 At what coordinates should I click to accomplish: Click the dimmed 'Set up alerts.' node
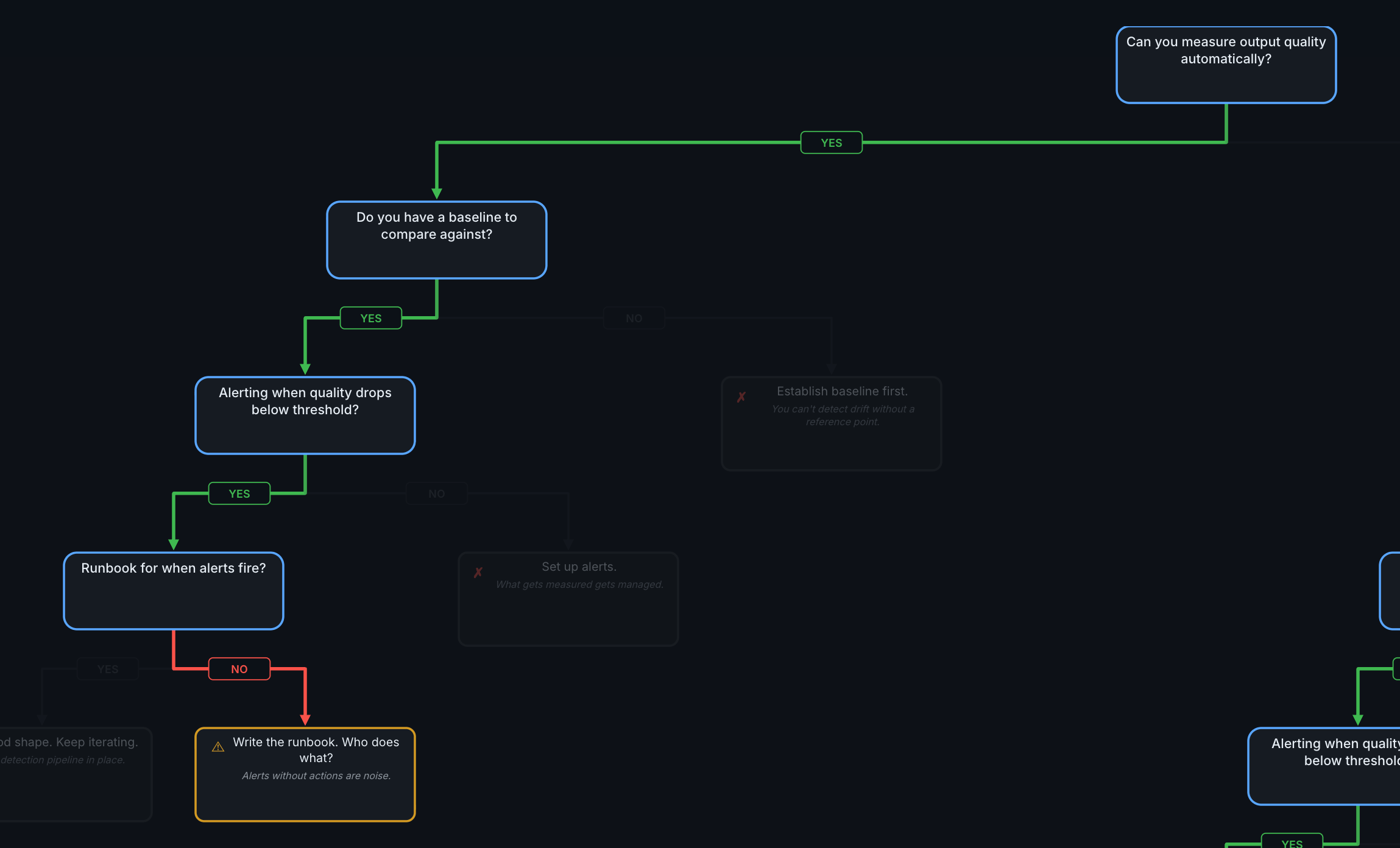(x=568, y=599)
